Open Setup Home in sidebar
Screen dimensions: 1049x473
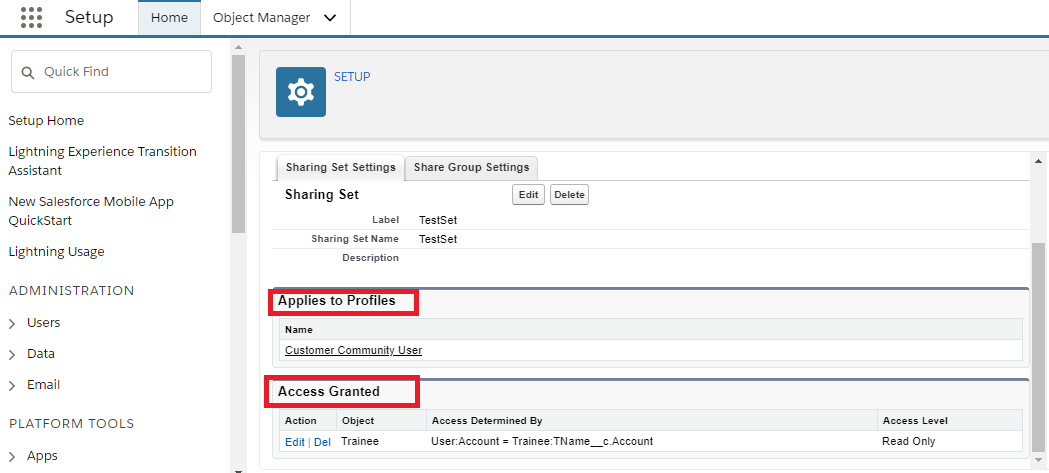tap(46, 120)
